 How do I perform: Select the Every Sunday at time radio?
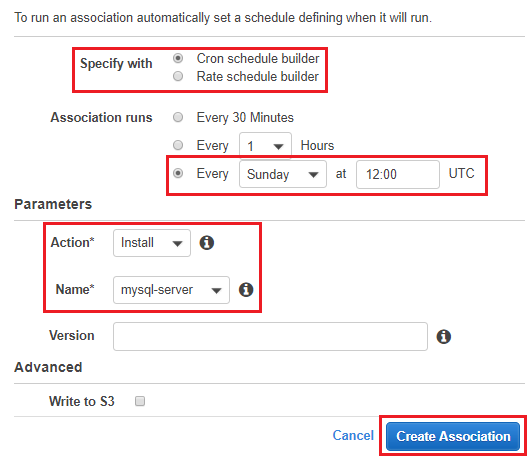tap(178, 173)
